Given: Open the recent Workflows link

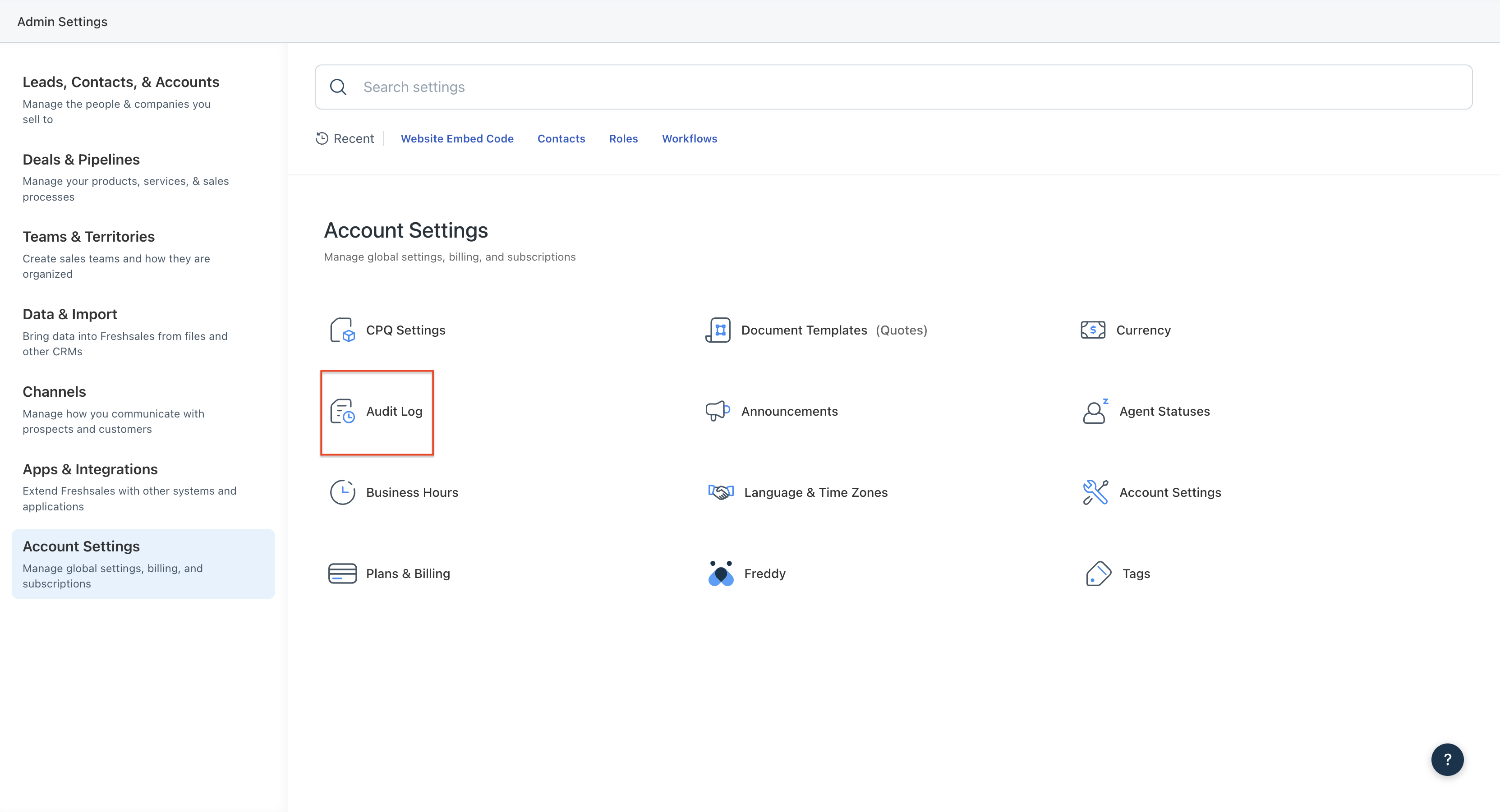Looking at the screenshot, I should (689, 138).
